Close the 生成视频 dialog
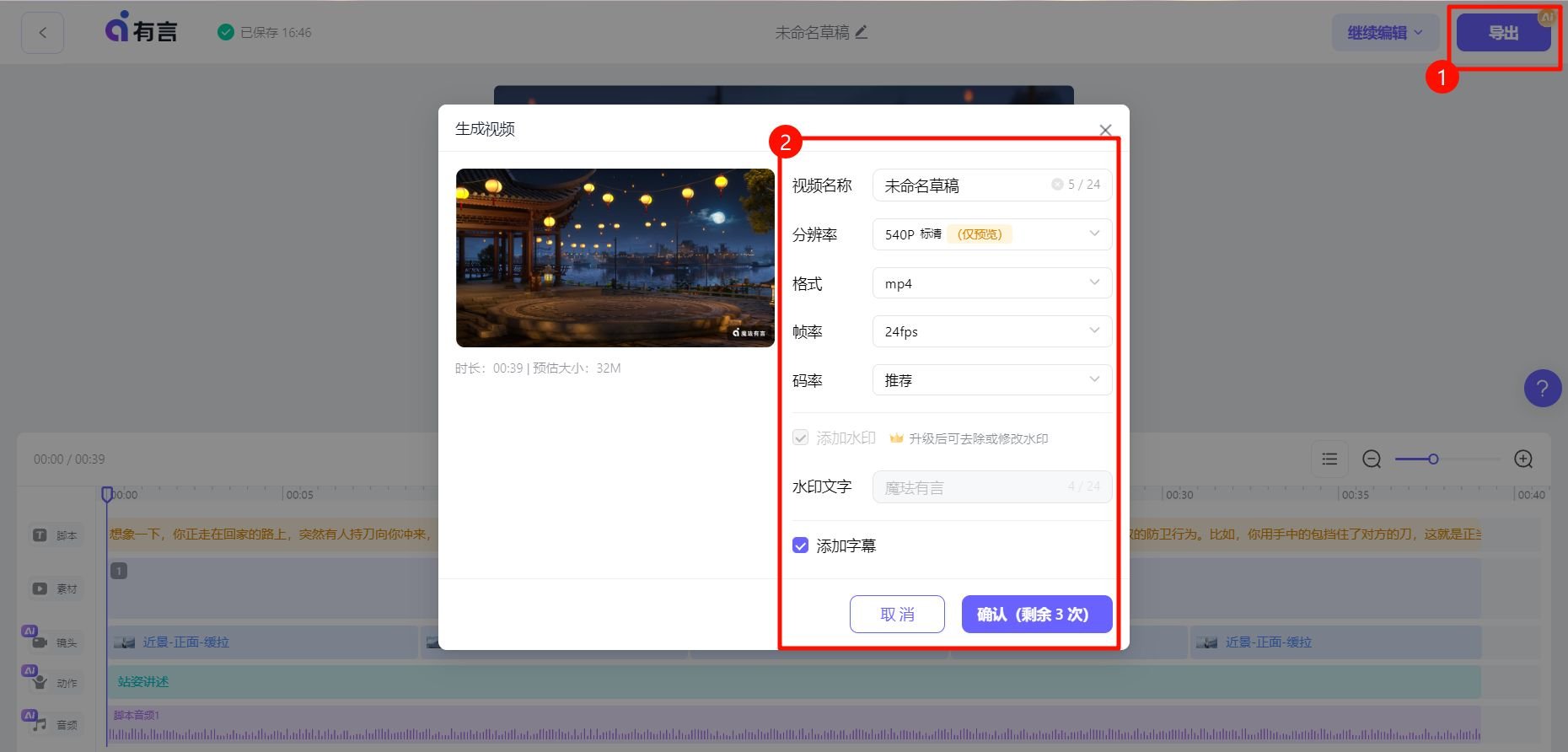 (1105, 130)
